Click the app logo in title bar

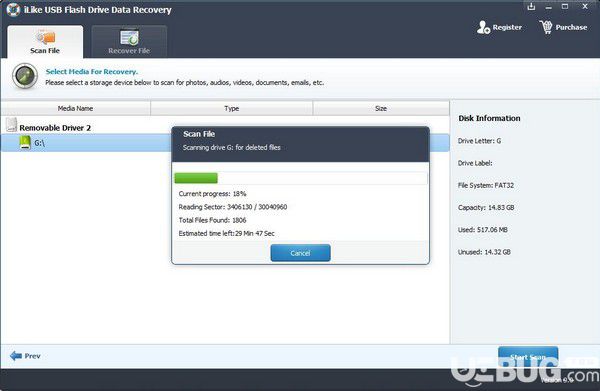(x=13, y=10)
